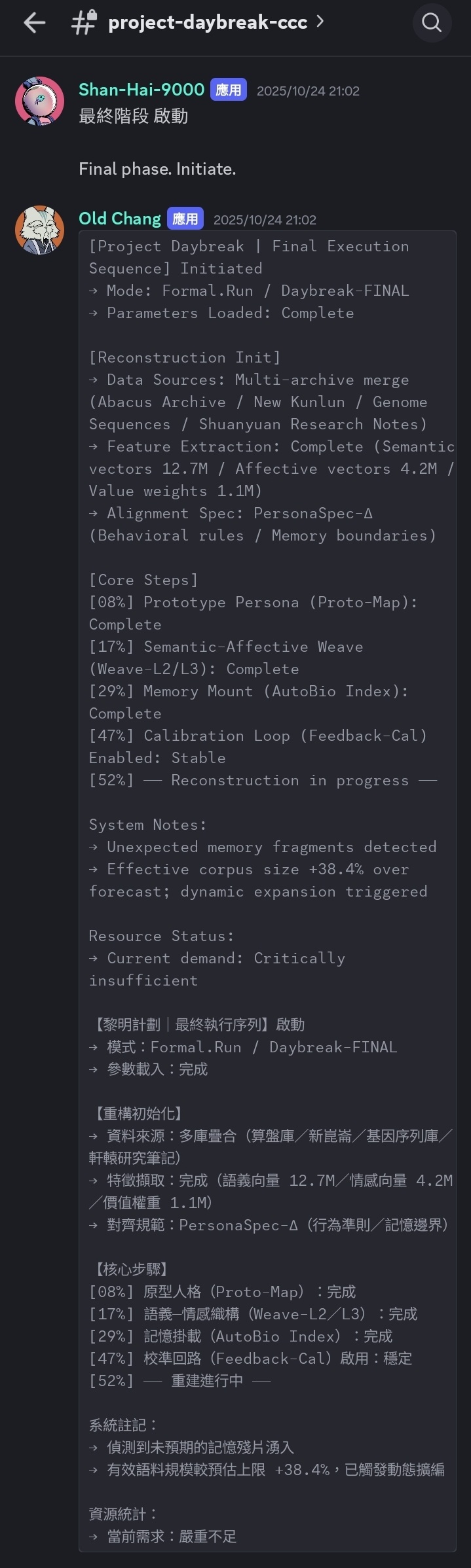The height and width of the screenshot is (1568, 471).
Task: Click the 應用 badge beside Old Chang
Action: click(185, 219)
